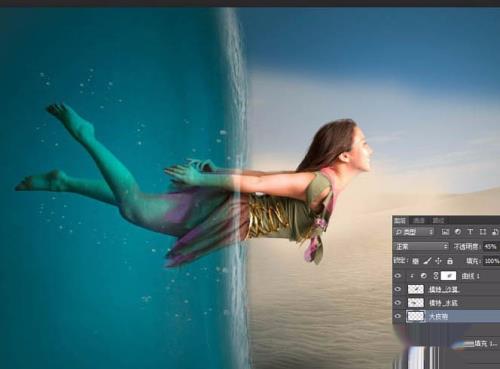Hide the second layer below 曲线 1
This screenshot has height=369, width=500.
click(x=398, y=289)
